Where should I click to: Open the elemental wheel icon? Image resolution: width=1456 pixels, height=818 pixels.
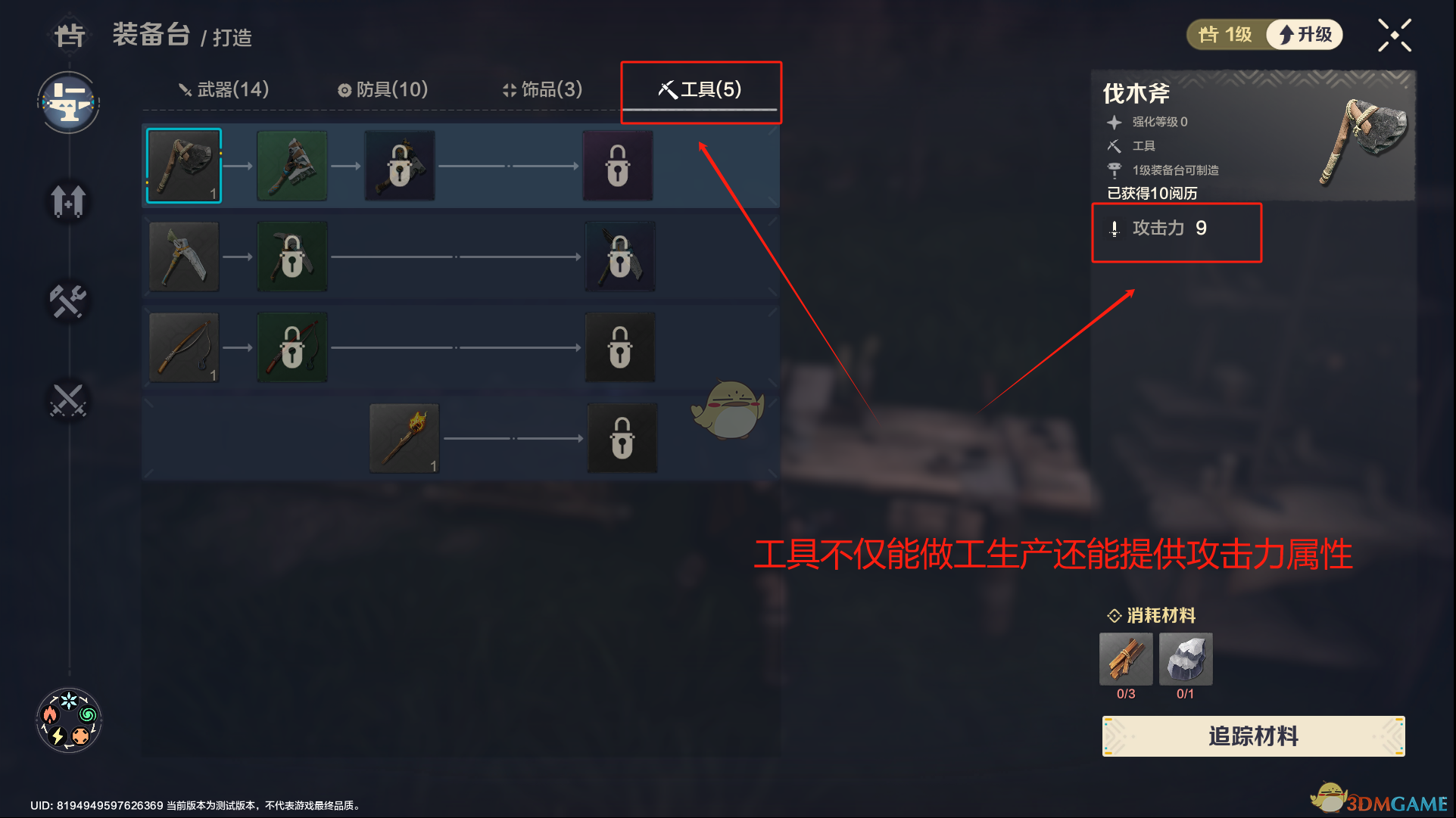click(x=69, y=720)
